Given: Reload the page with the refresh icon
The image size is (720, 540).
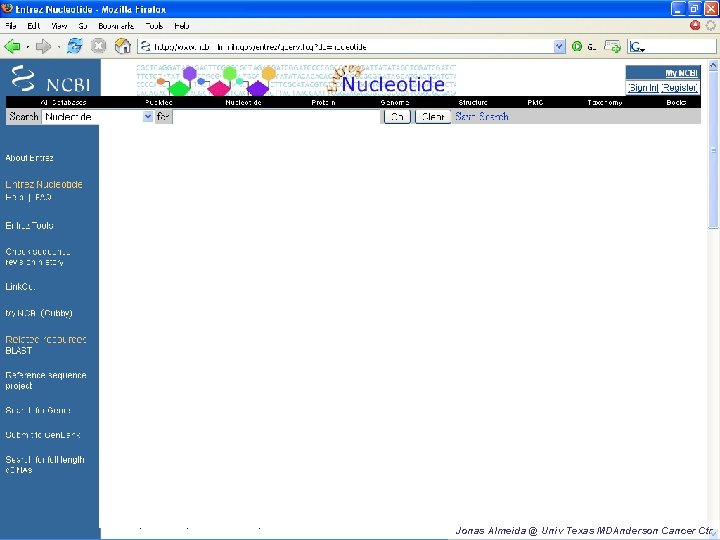Looking at the screenshot, I should click(75, 46).
